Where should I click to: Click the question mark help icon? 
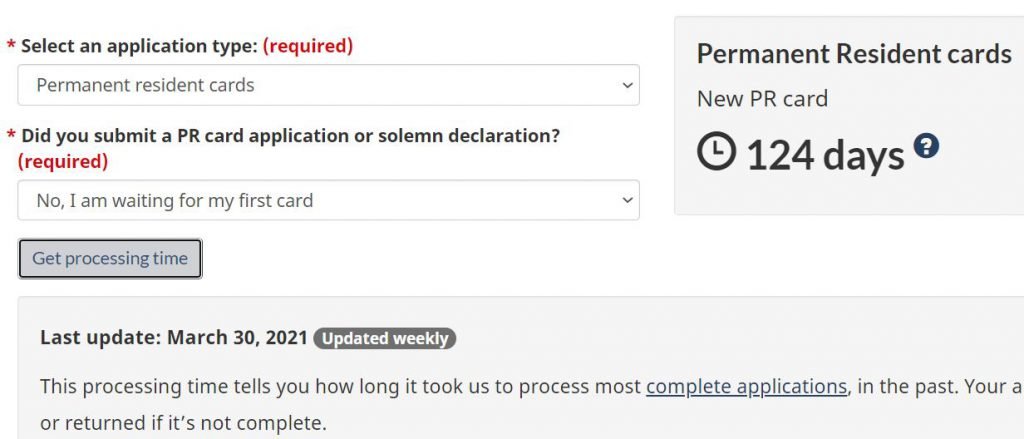(926, 145)
